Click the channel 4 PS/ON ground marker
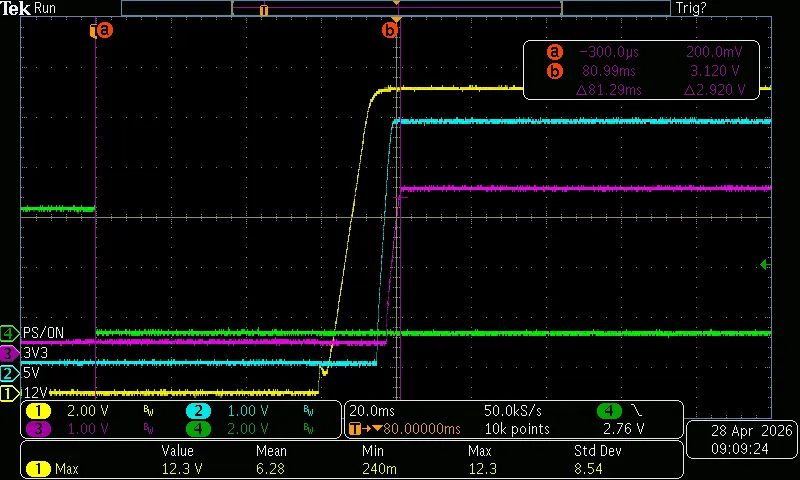Viewport: 800px width, 480px height. [x=9, y=334]
